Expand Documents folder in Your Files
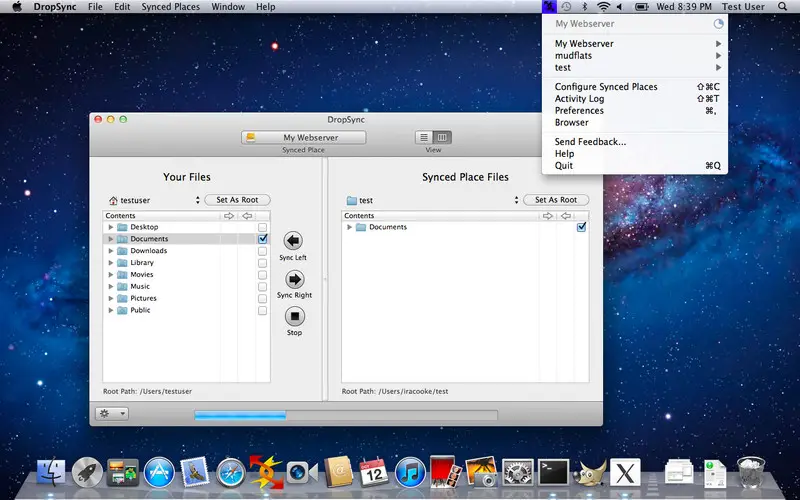800x500 pixels. pos(111,239)
